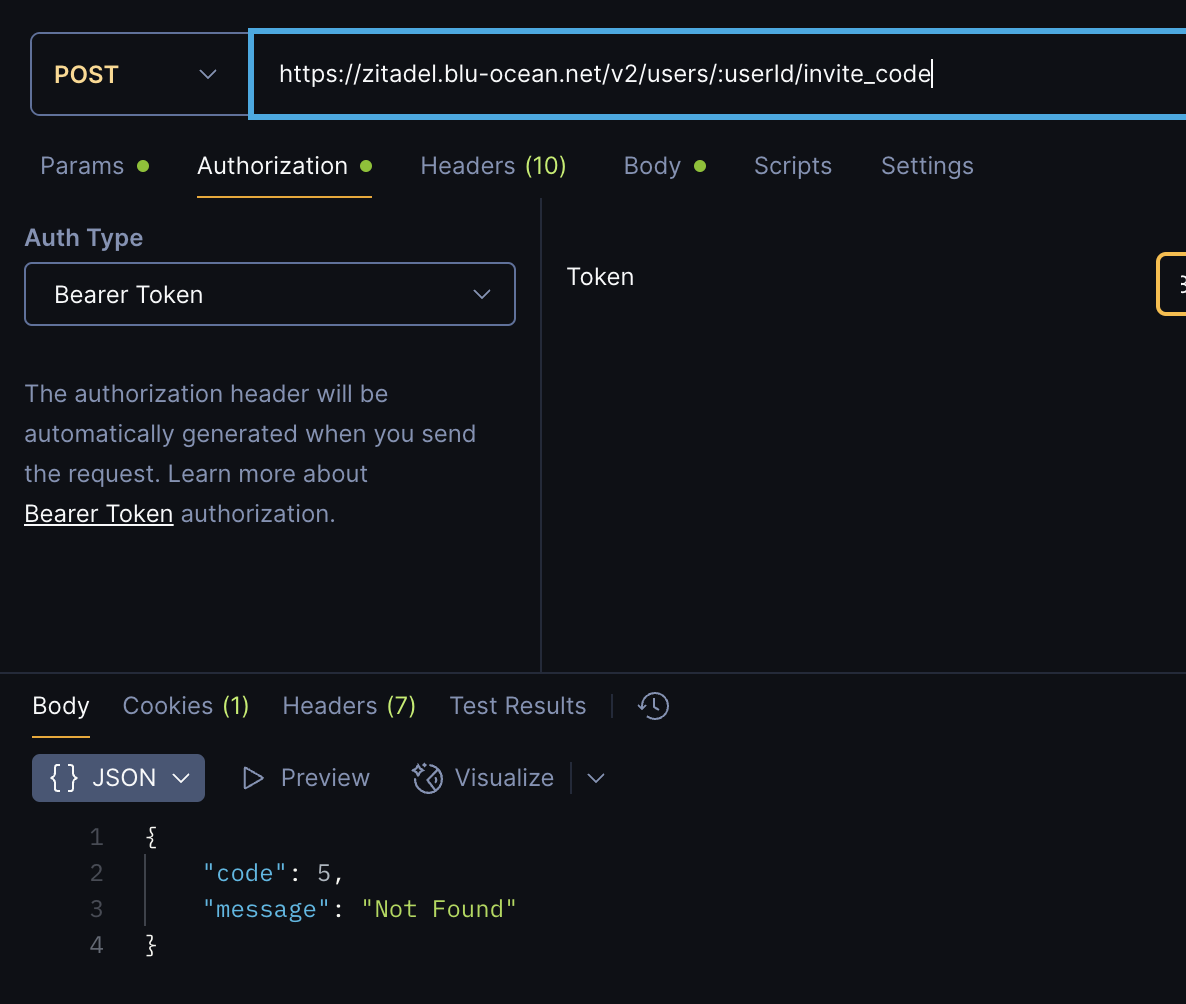The width and height of the screenshot is (1186, 1004).
Task: Click the Visualize button
Action: coord(483,778)
